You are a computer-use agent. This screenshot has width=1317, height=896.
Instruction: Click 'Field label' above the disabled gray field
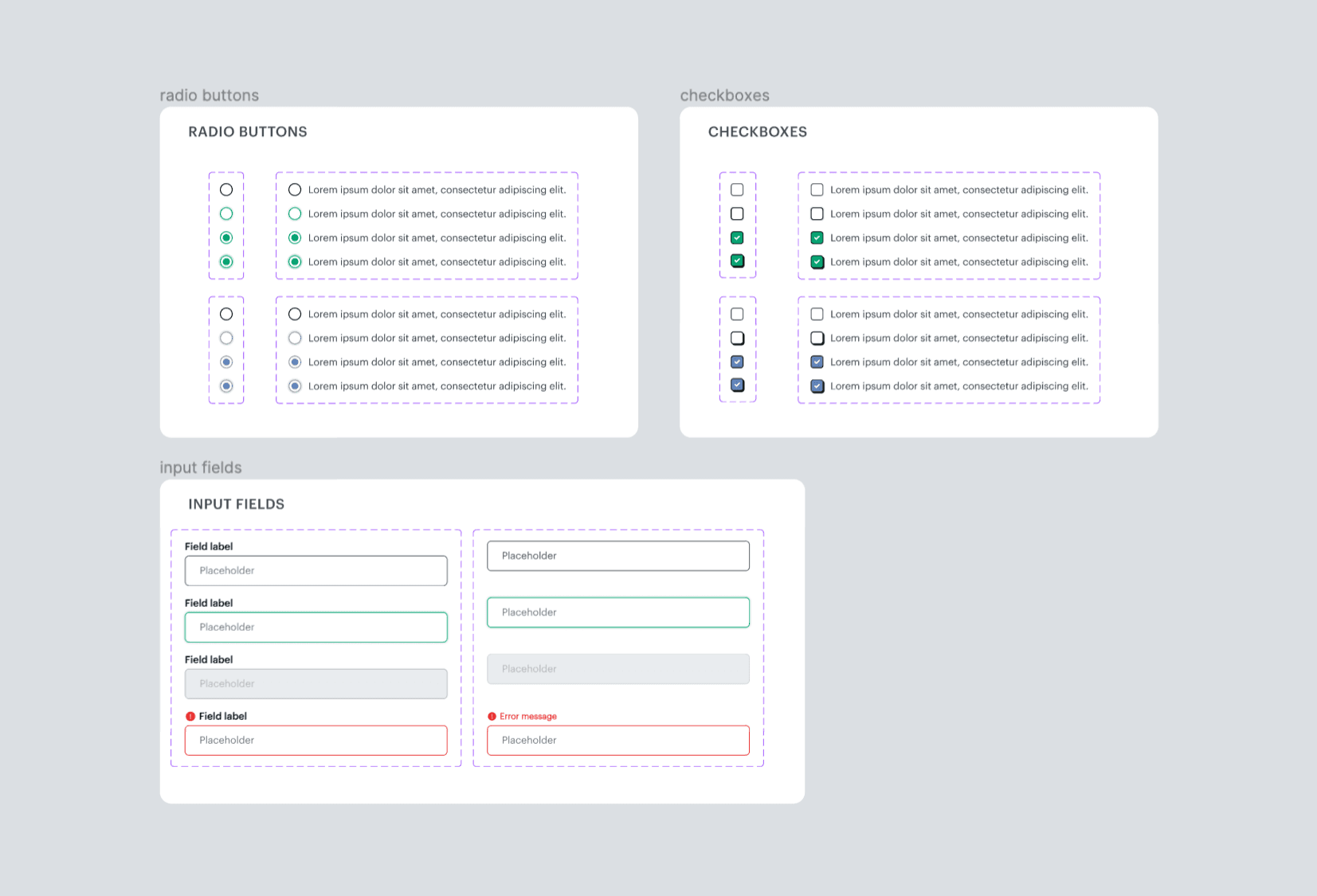click(209, 659)
